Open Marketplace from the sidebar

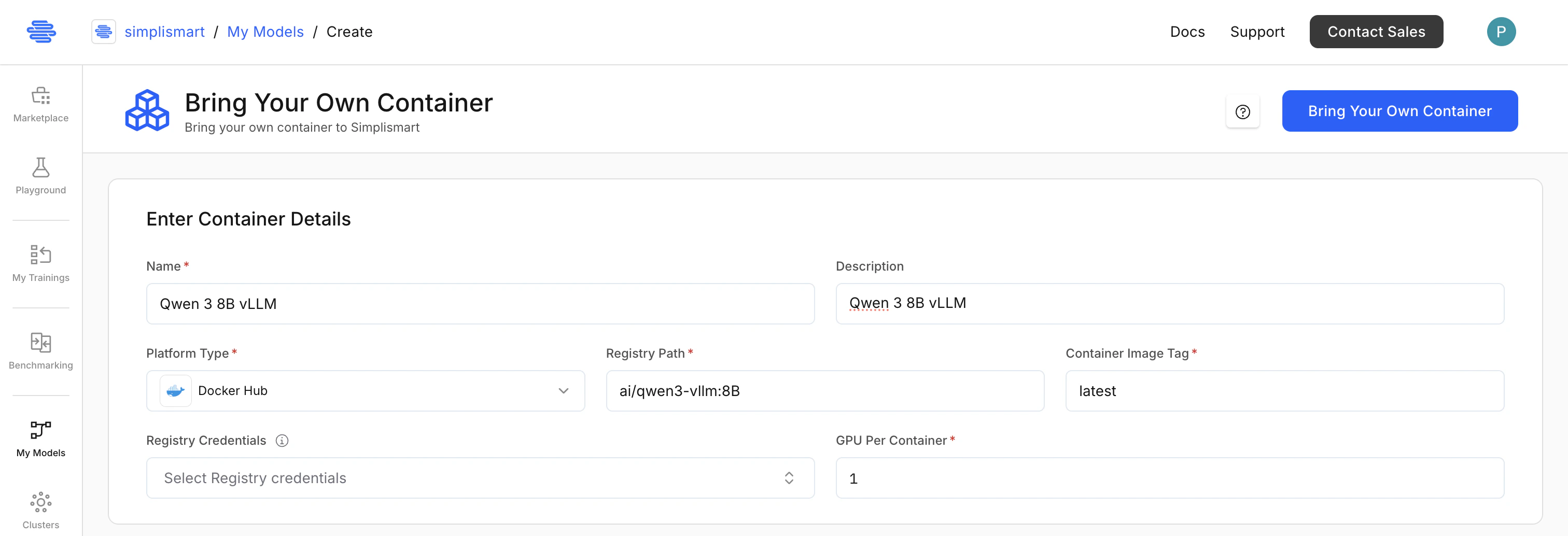point(40,105)
